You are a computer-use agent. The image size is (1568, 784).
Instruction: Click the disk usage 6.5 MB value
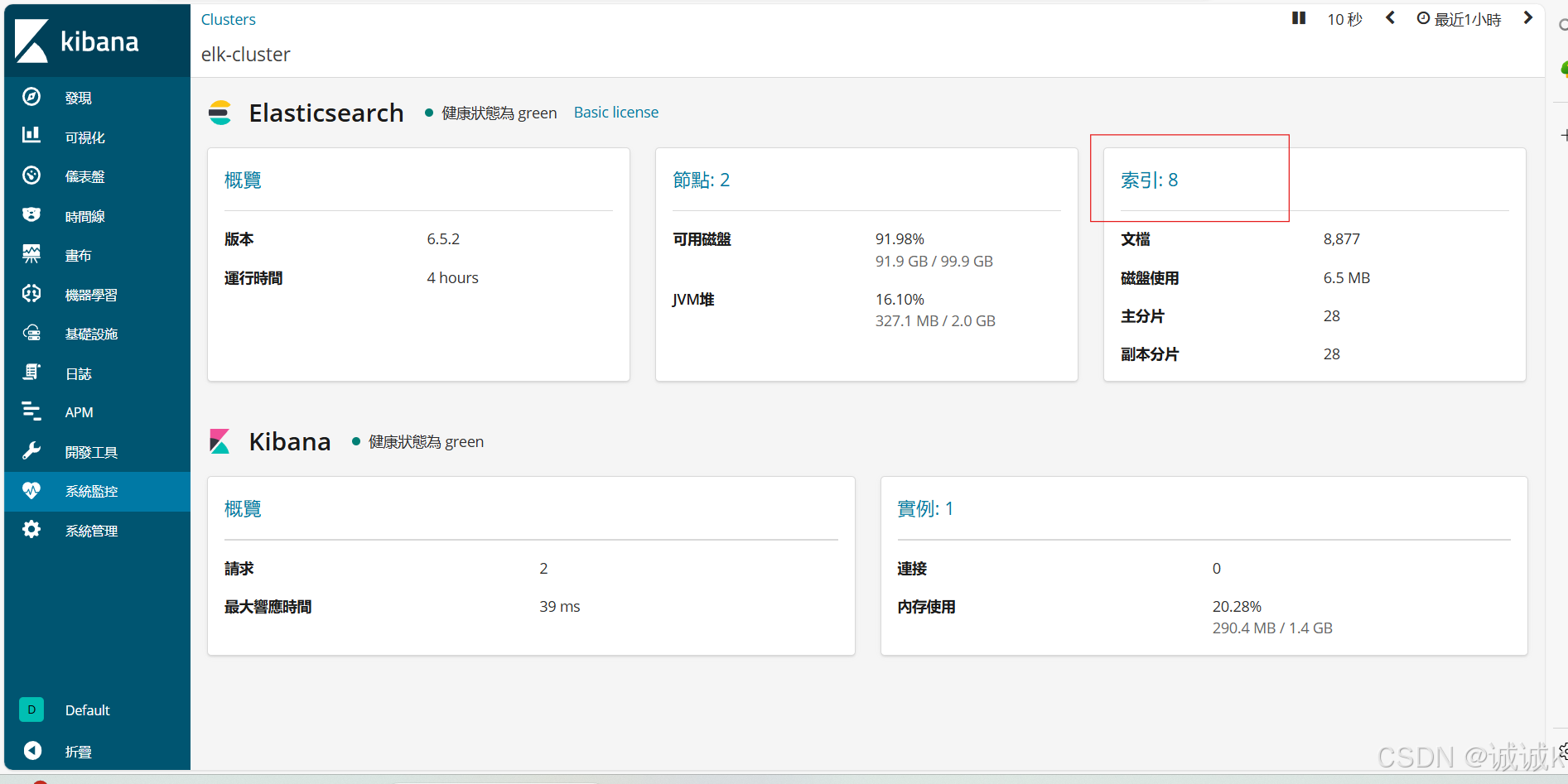(x=1346, y=278)
